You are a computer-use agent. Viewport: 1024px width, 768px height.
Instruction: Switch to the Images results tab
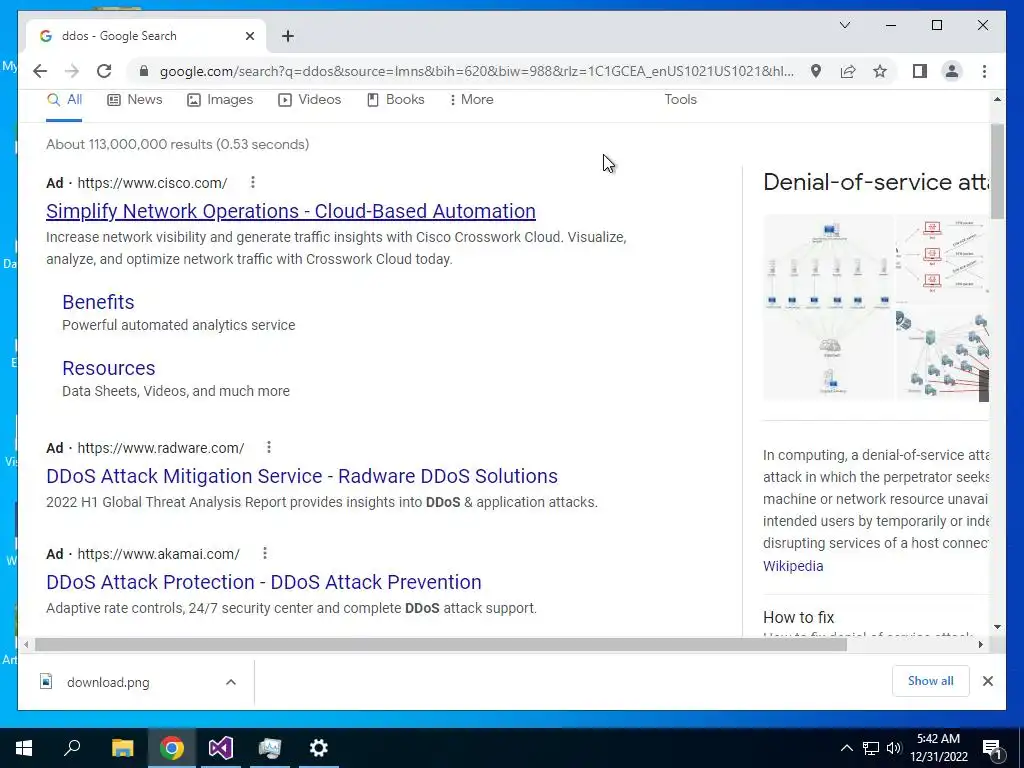[220, 100]
